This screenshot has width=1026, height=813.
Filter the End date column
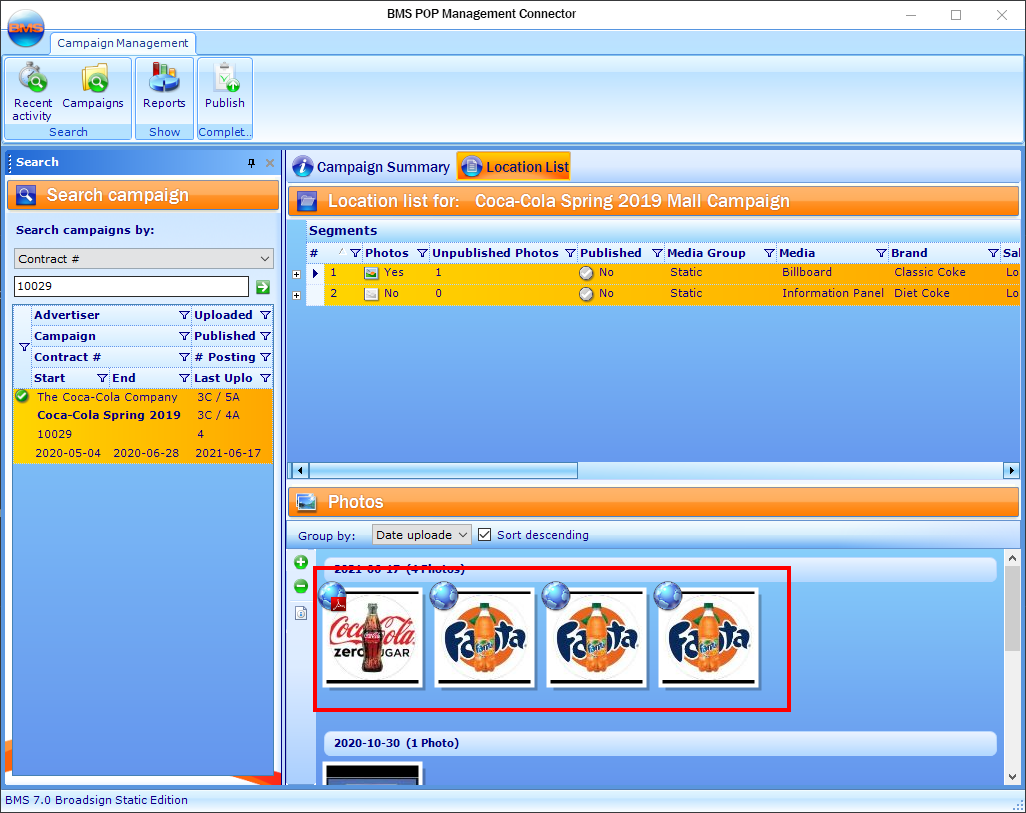185,378
